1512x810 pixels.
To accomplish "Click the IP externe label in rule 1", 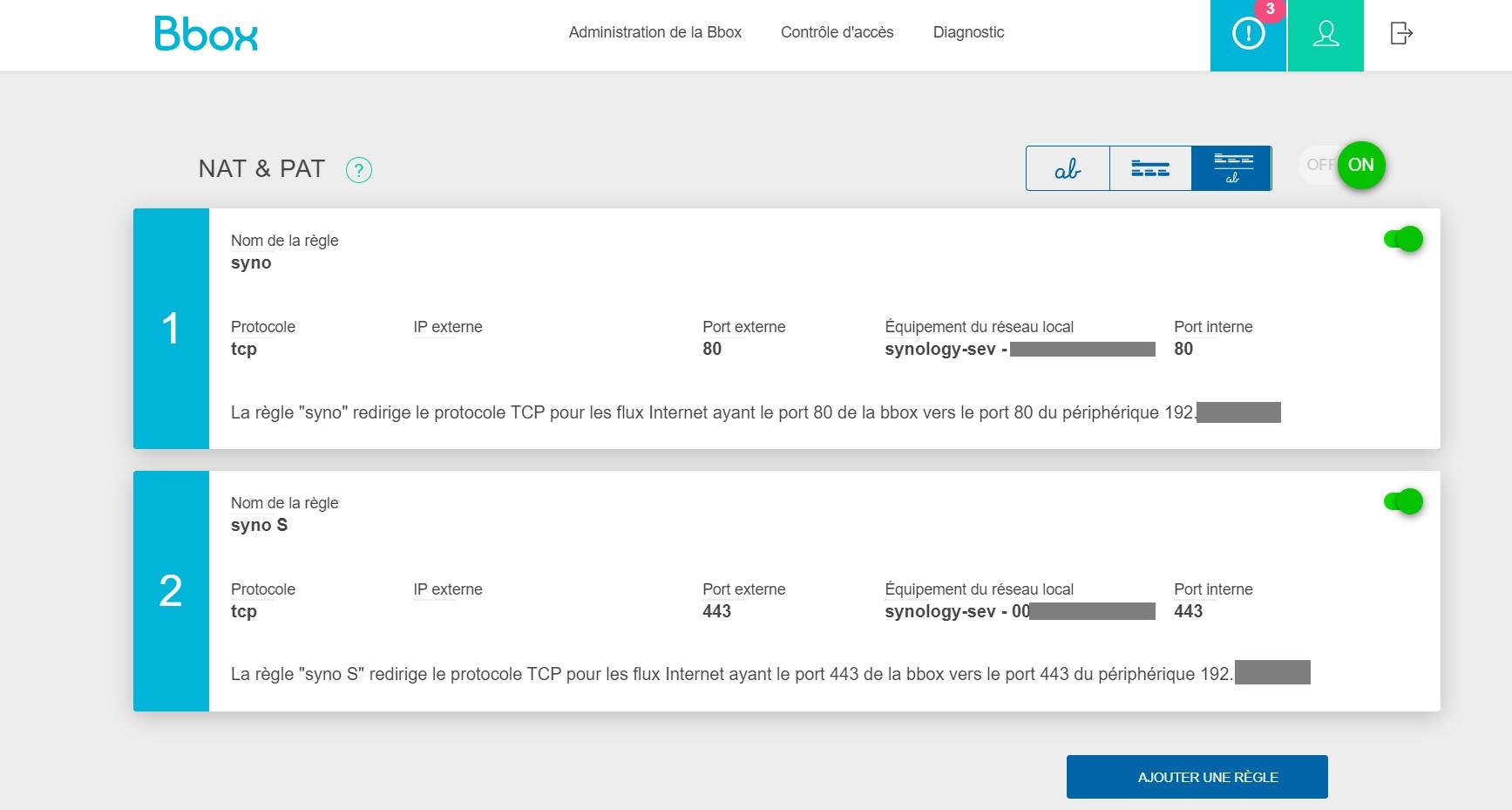I will click(448, 327).
